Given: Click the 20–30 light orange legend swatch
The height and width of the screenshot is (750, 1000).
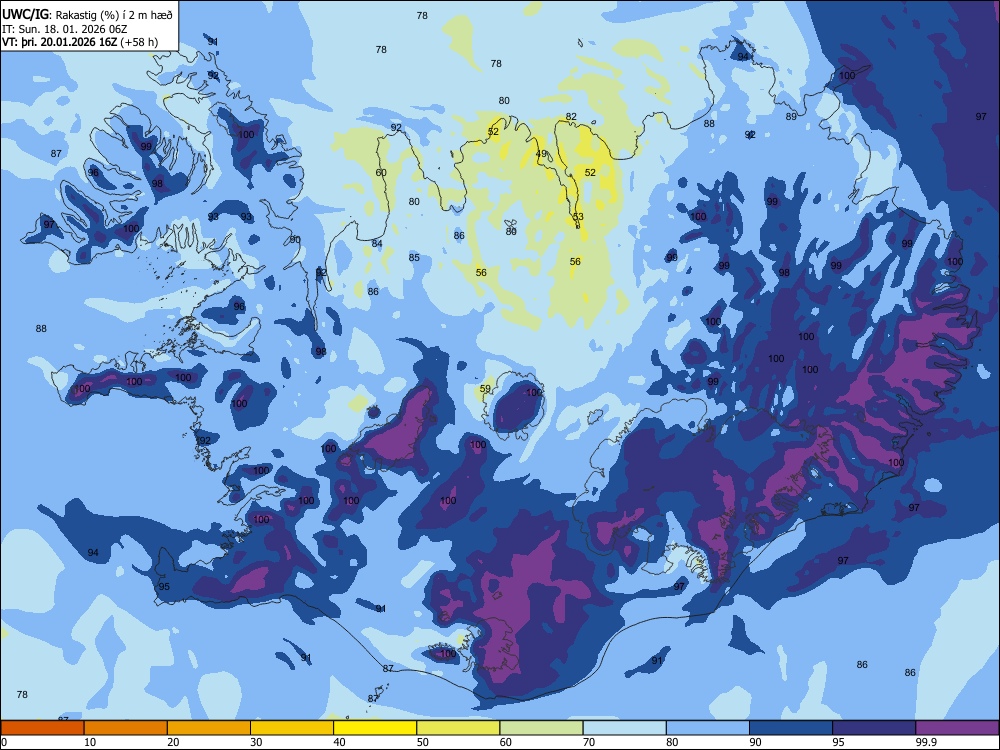Looking at the screenshot, I should coord(209,728).
